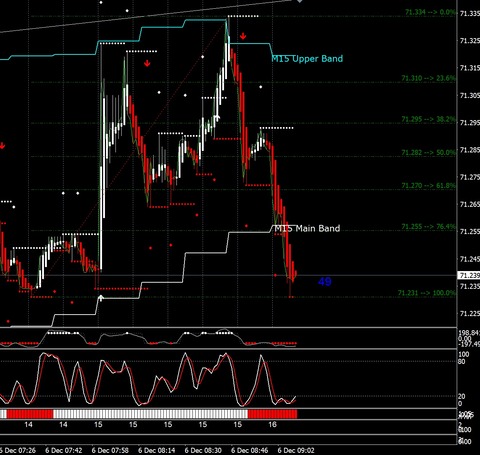480x455 pixels.
Task: Select the 71.270 --> 61.8% Fibonacci label
Action: point(428,185)
